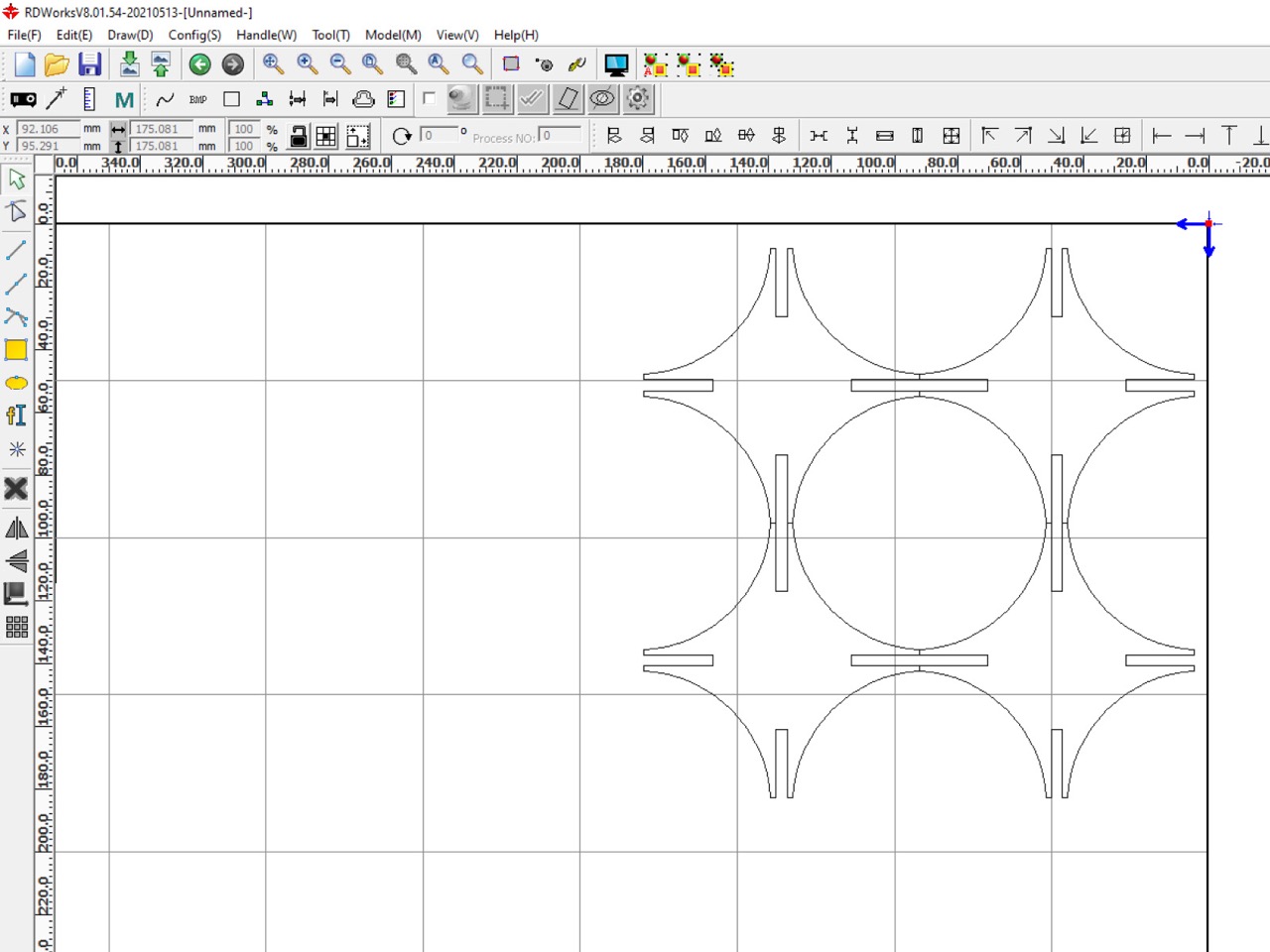Click the rotation angle input field
Screen dimensions: 1270x952
(x=440, y=135)
